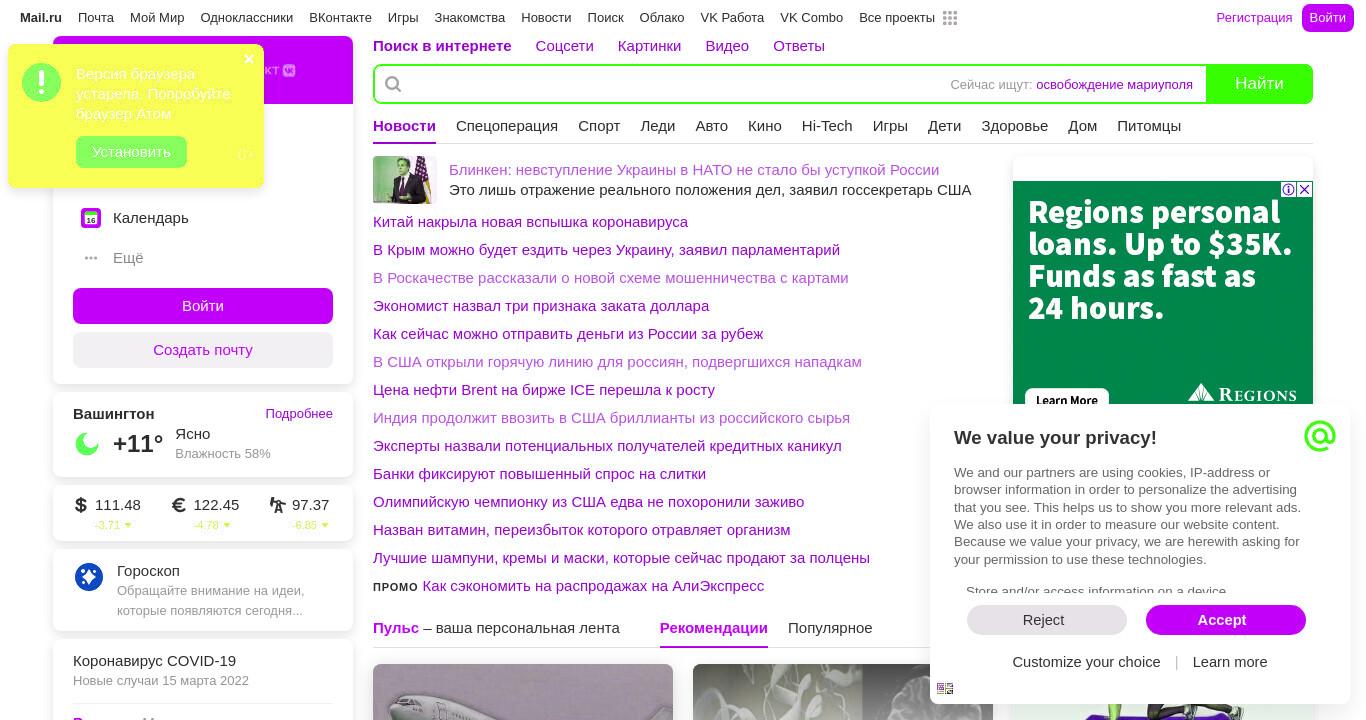Click the Установить browser button
This screenshot has height=720, width=1366.
click(132, 152)
